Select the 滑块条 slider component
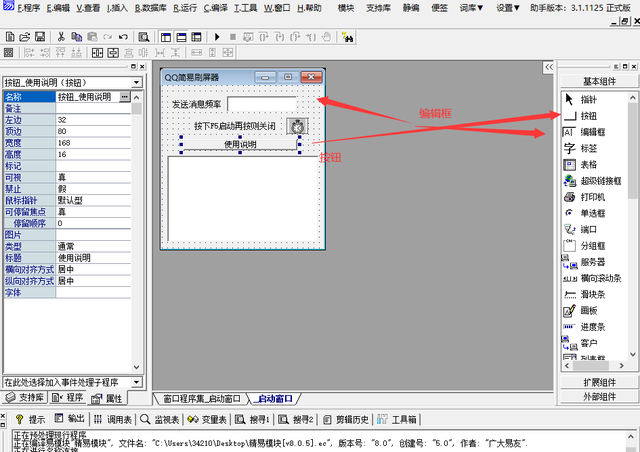640x452 pixels. (x=595, y=294)
